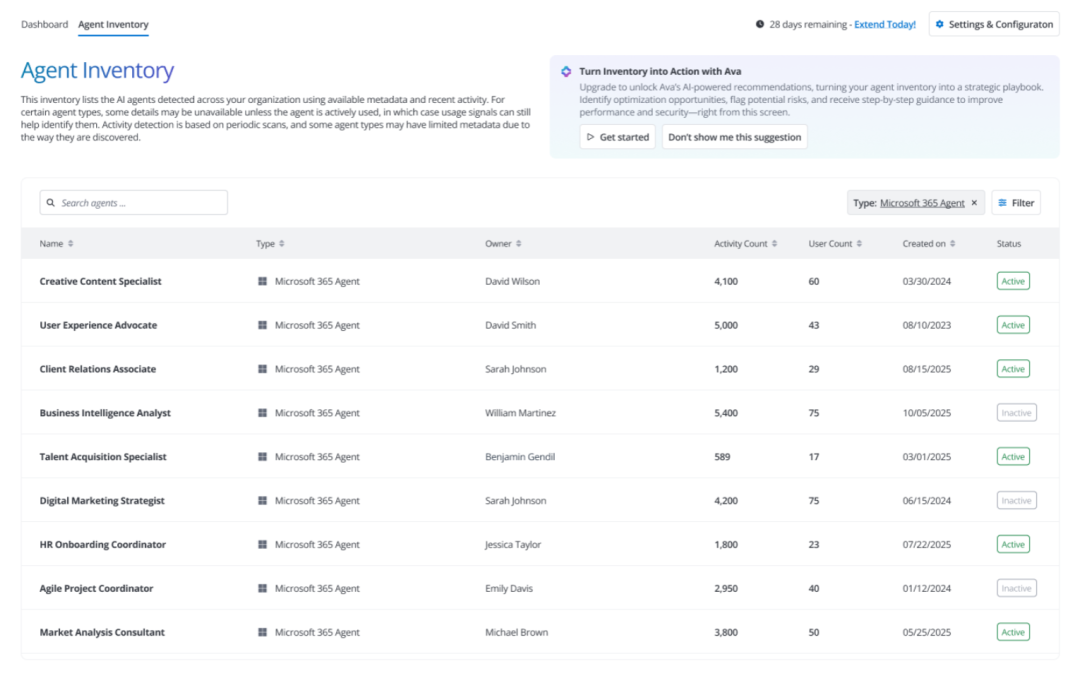Click Microsoft 365 icon in Talent Acquisition row
This screenshot has height=673, width=1080.
[262, 457]
